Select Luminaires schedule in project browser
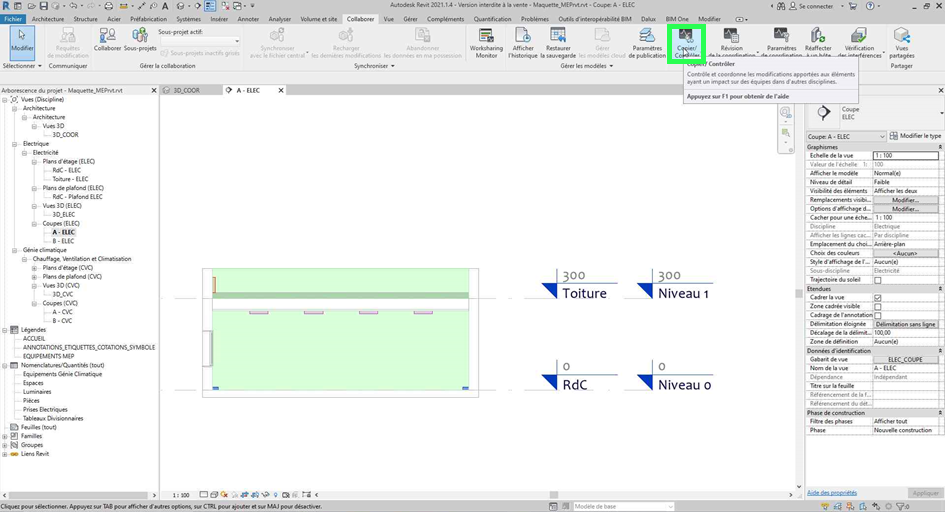This screenshot has height=512, width=945. [x=37, y=392]
